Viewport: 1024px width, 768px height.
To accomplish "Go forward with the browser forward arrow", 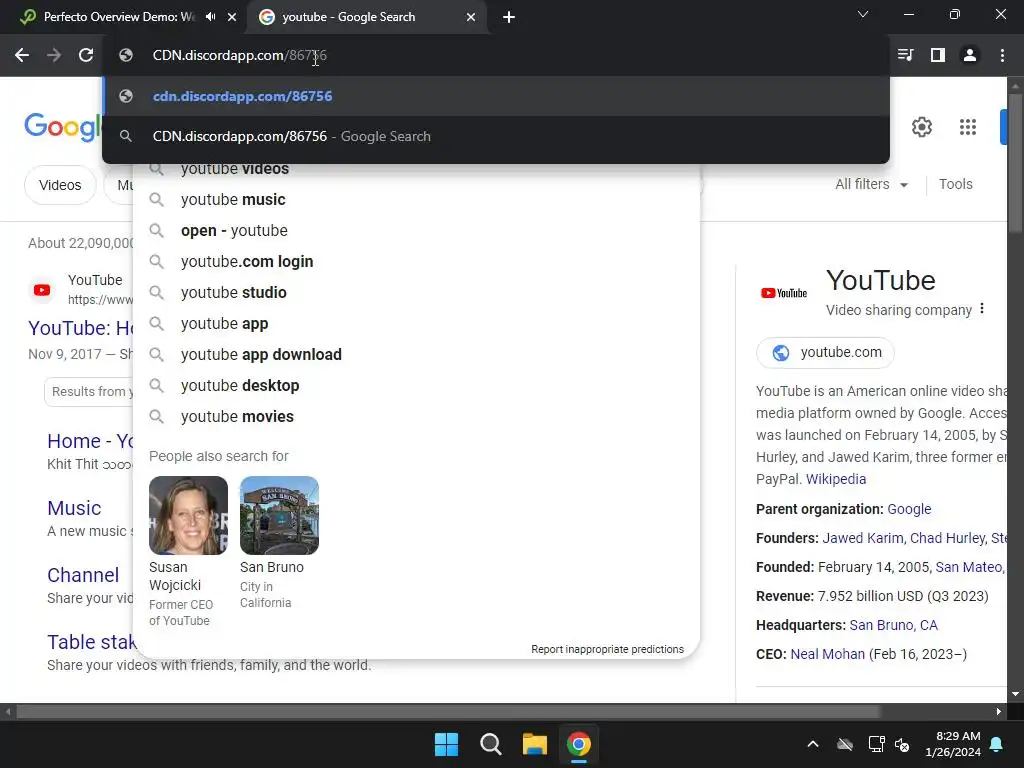I will point(54,56).
